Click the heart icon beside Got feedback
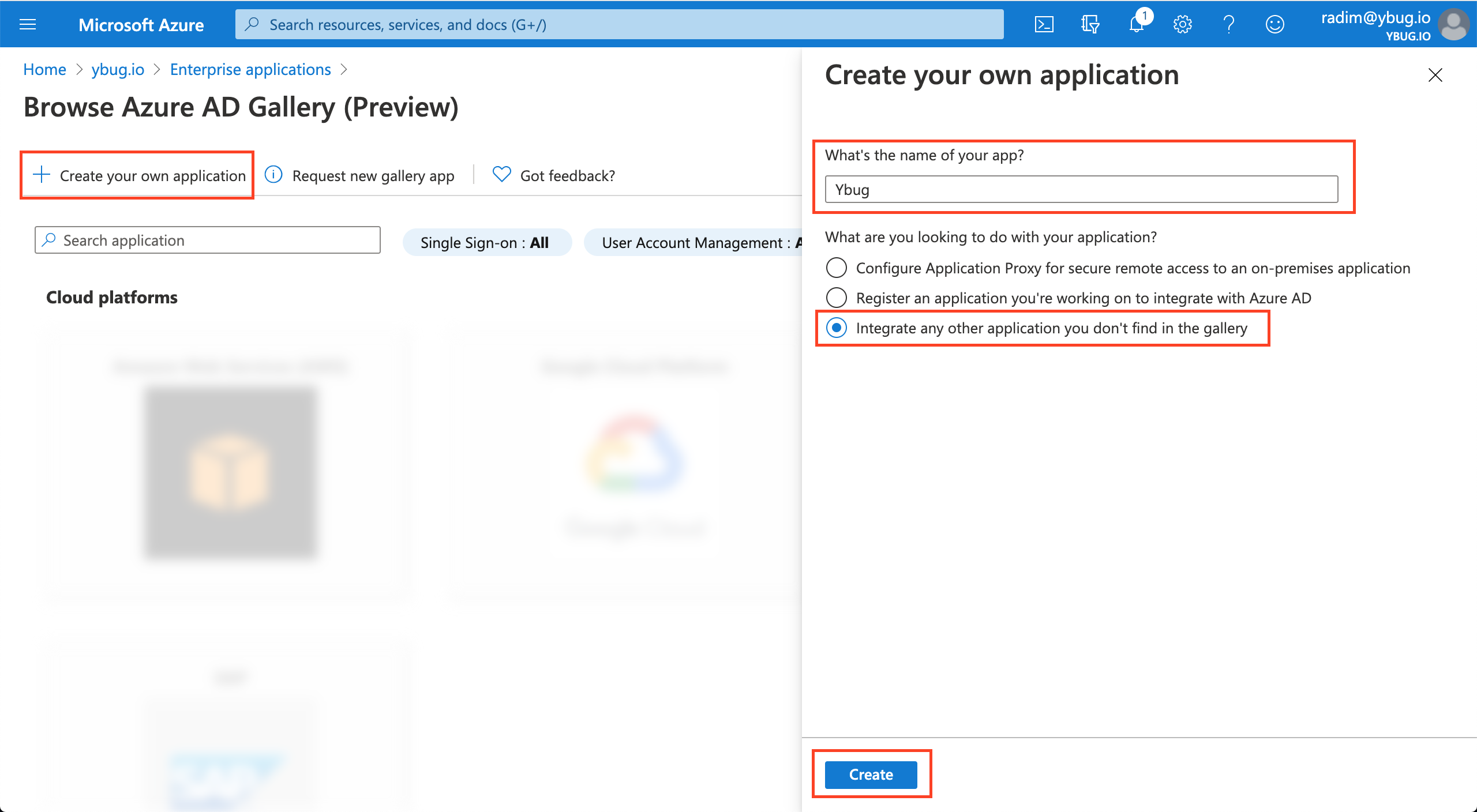Image resolution: width=1477 pixels, height=812 pixels. (x=501, y=174)
